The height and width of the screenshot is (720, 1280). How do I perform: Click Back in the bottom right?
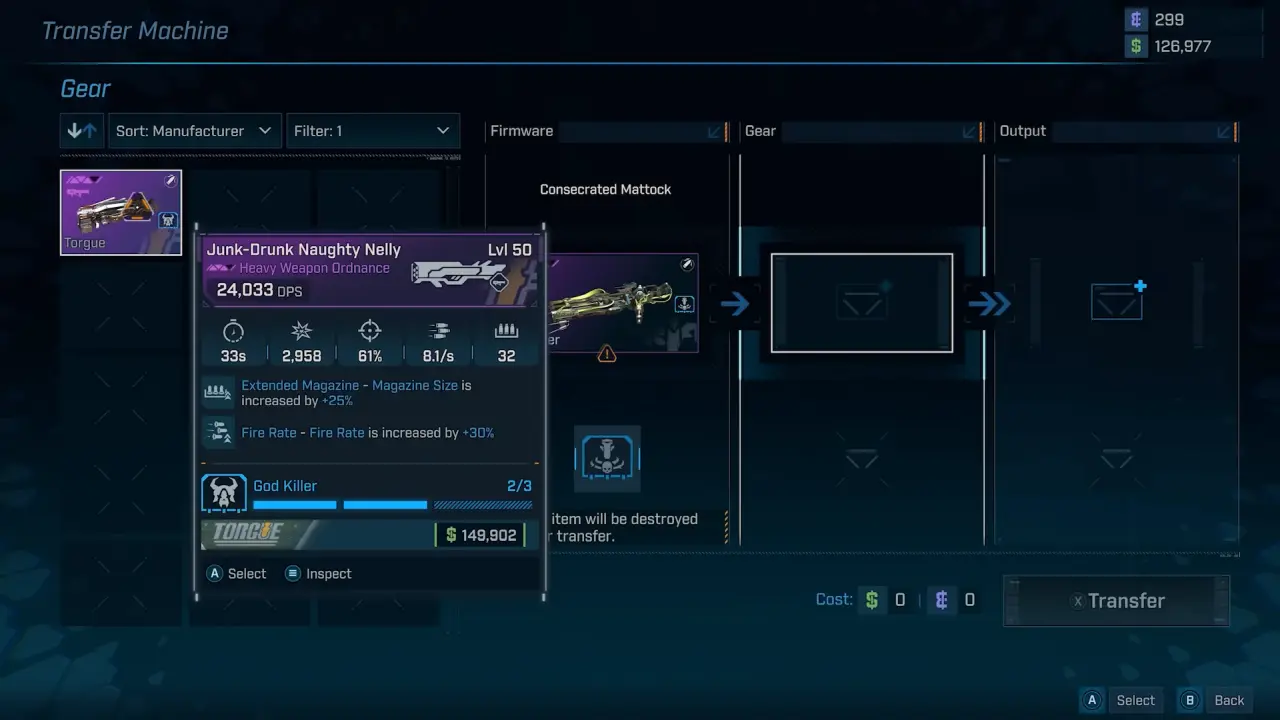click(x=1217, y=700)
